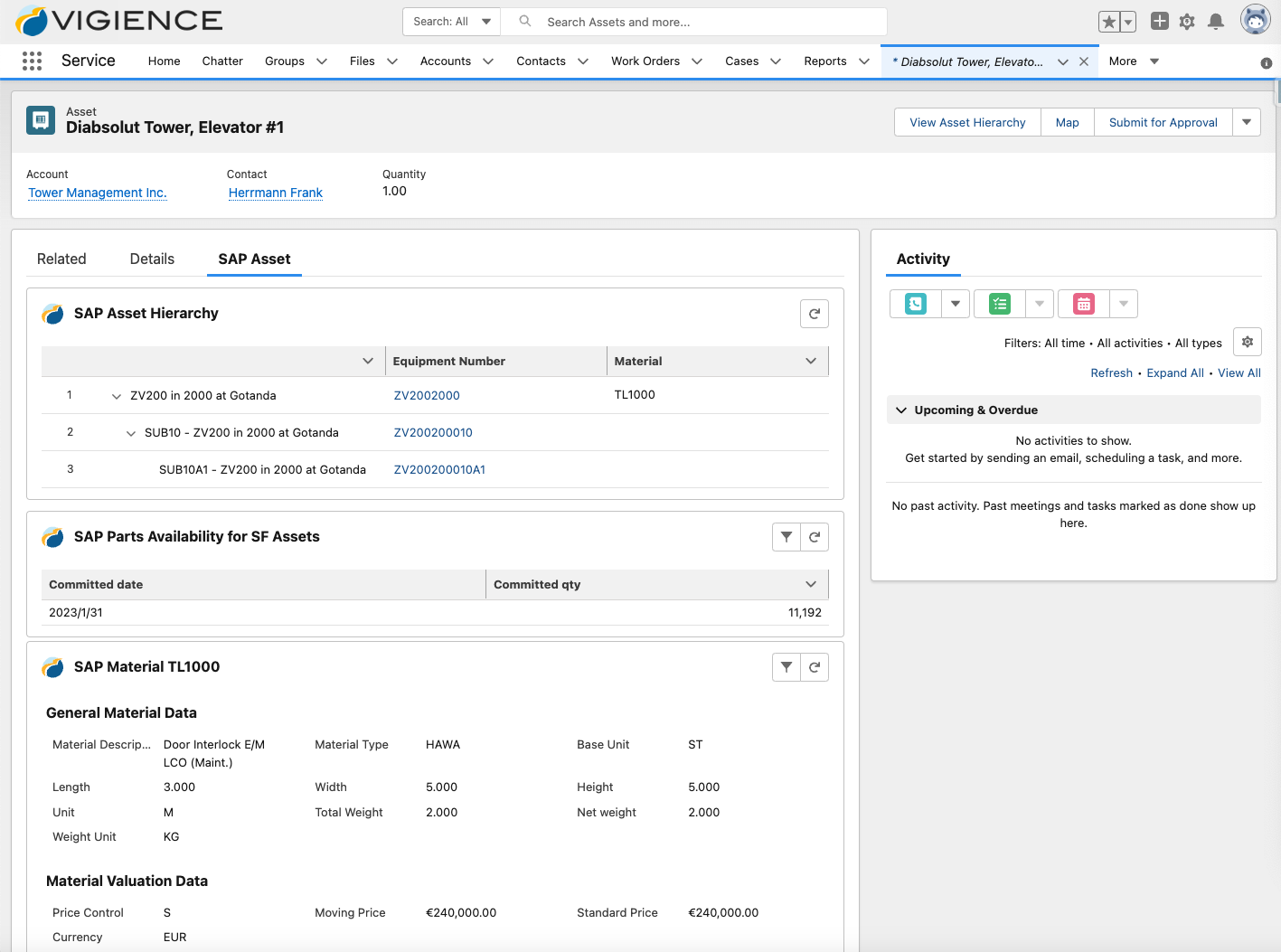Select the SAP Asset tab
The height and width of the screenshot is (952, 1281).
pos(254,259)
